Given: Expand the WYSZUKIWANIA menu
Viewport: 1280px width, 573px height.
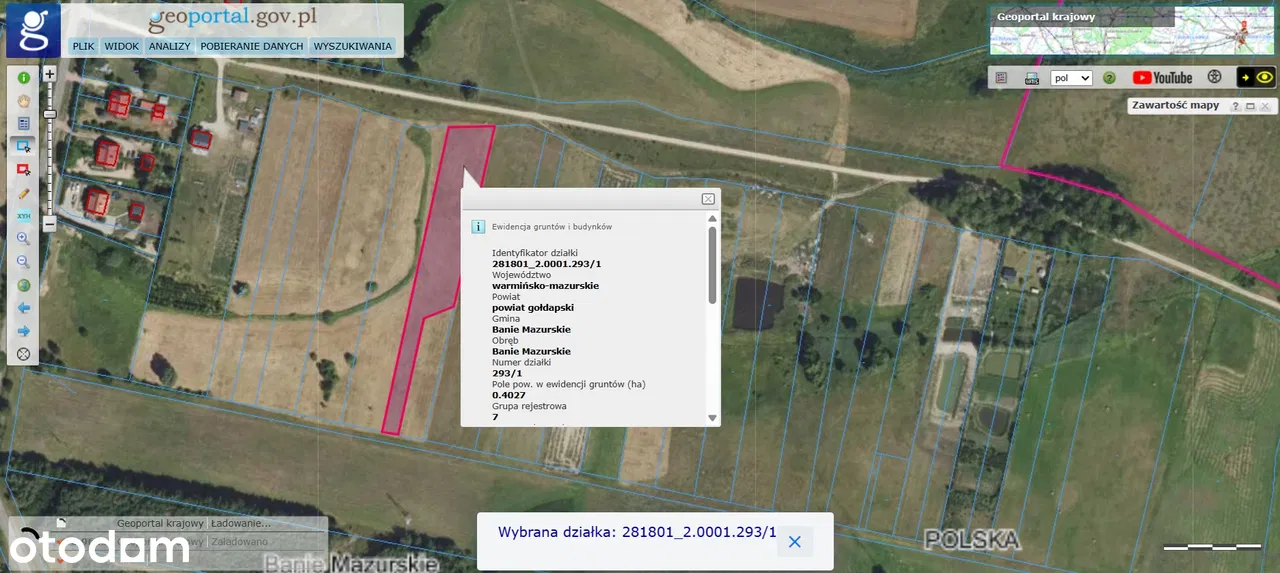Looking at the screenshot, I should coord(352,46).
